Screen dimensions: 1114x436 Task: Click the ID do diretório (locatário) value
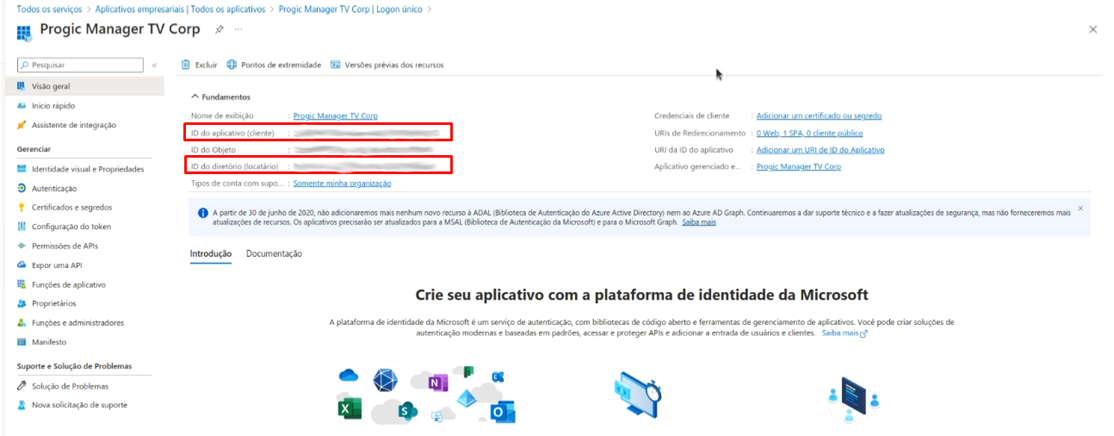tap(364, 167)
